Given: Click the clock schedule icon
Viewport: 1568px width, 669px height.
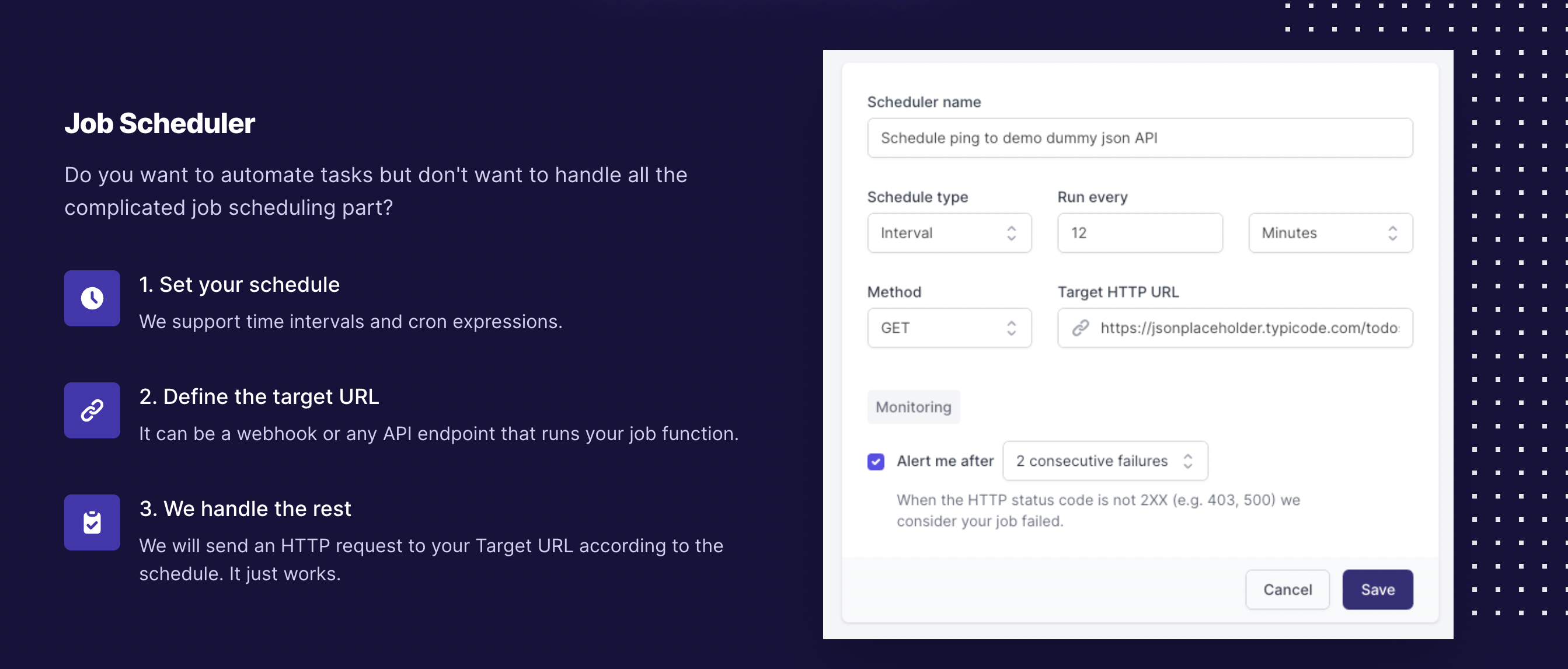Looking at the screenshot, I should coord(92,298).
